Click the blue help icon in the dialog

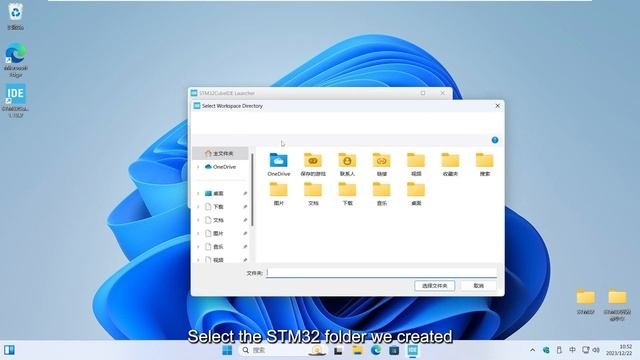(x=495, y=140)
